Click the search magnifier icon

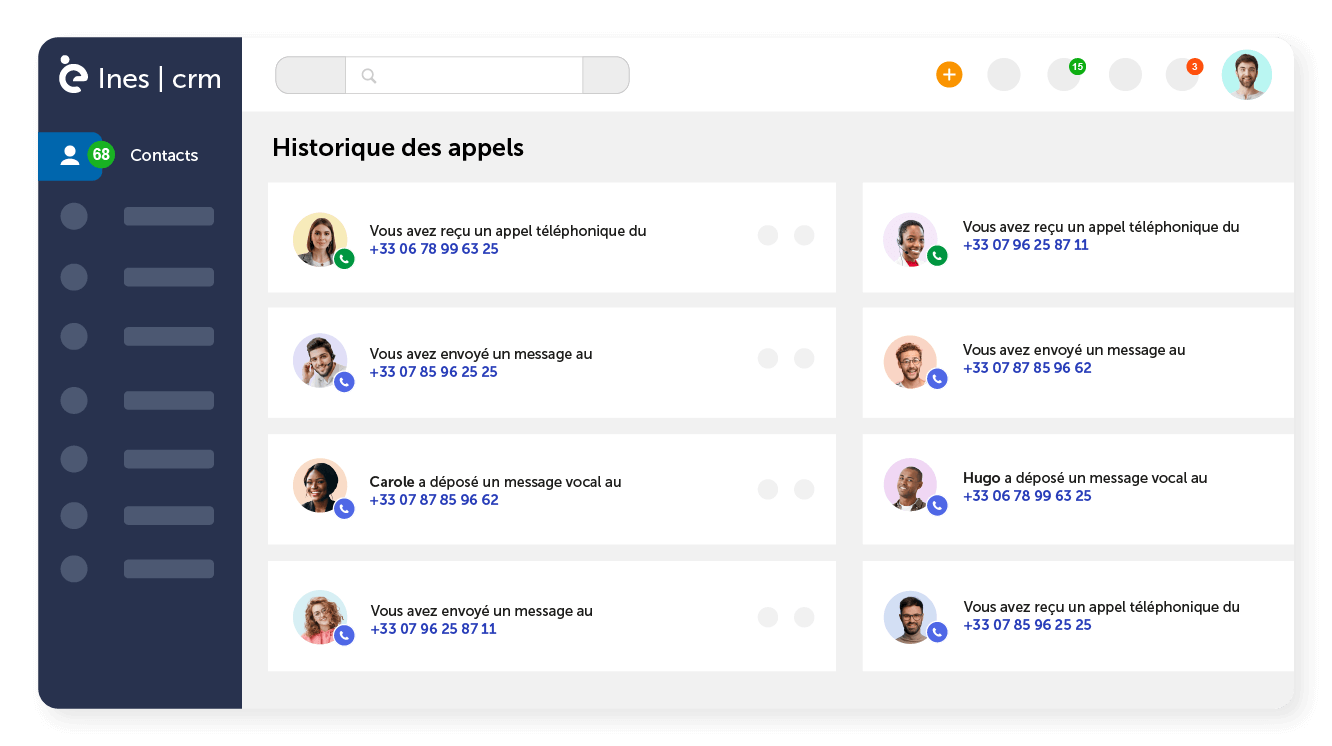pyautogui.click(x=369, y=75)
